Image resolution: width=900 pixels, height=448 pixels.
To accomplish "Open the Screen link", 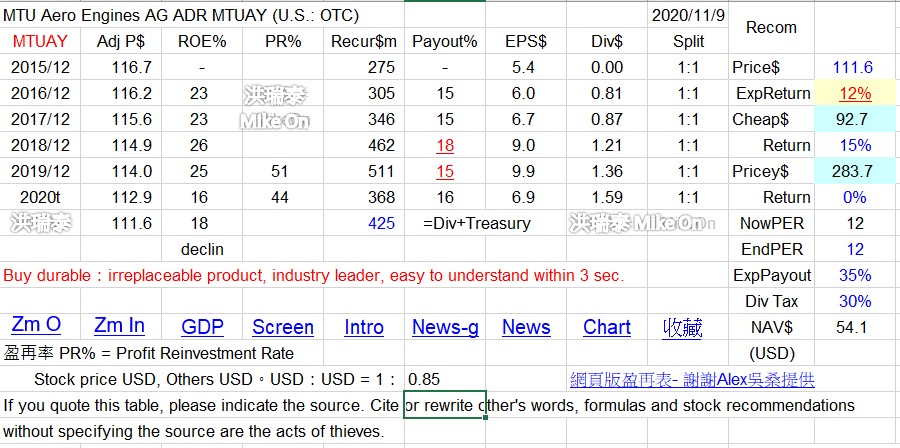I will pyautogui.click(x=283, y=327).
